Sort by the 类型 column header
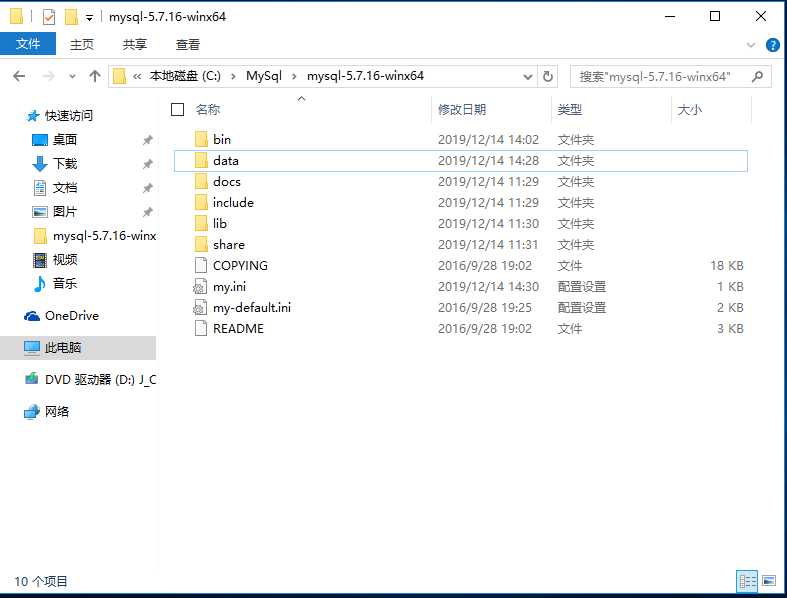Screen dimensions: 787x598 570,109
